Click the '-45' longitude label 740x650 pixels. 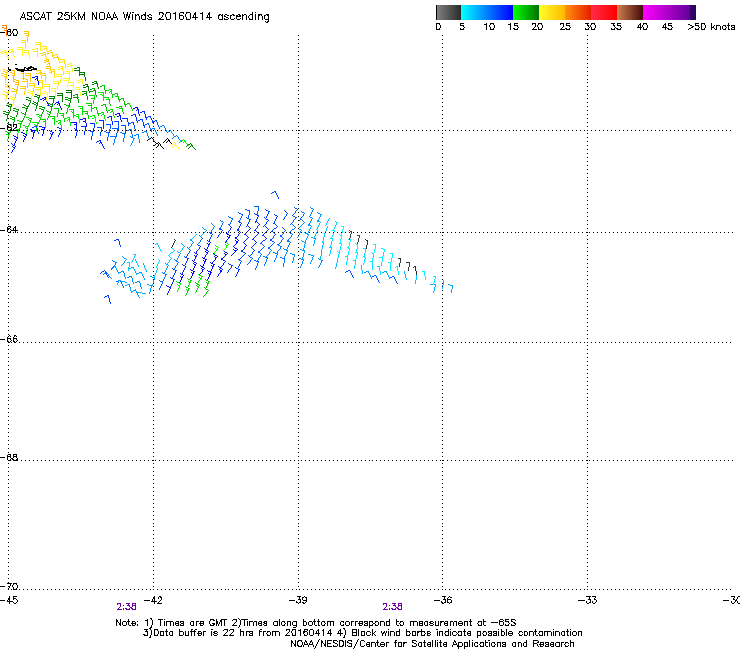point(9,600)
